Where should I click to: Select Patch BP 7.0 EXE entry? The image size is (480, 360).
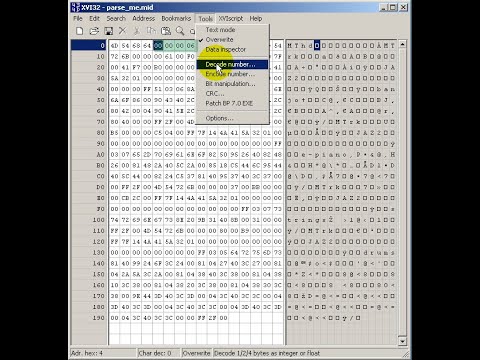(232, 103)
